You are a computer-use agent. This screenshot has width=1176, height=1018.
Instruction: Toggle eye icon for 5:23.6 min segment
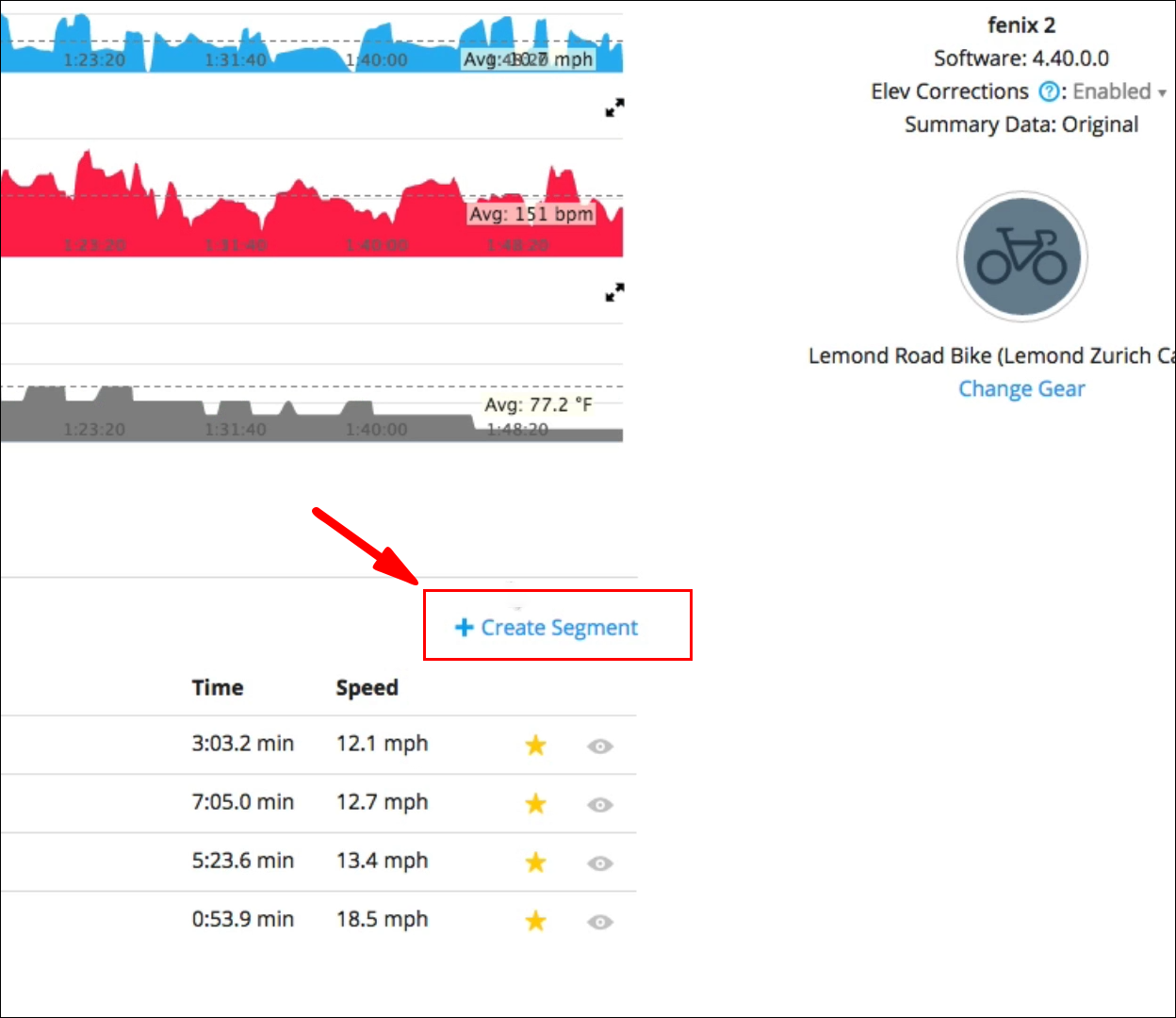(600, 863)
